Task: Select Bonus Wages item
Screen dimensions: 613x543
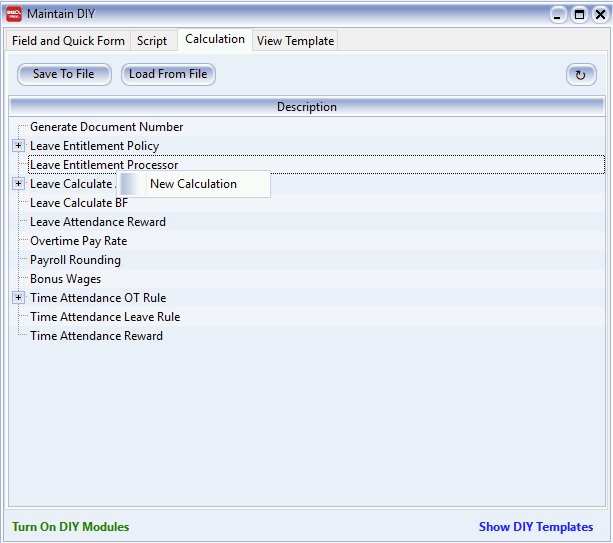Action: click(x=65, y=279)
